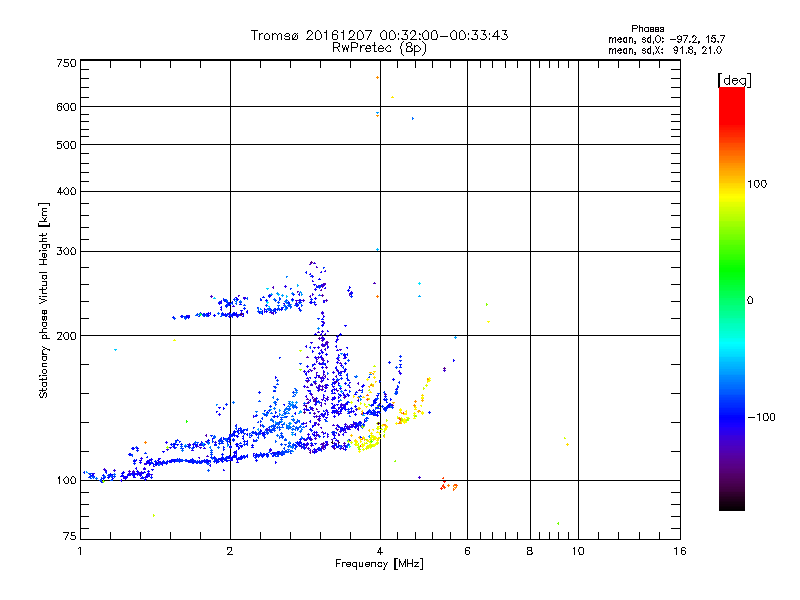Select the 'mean, sd,O: -97.2, 15.7' line

coord(666,39)
